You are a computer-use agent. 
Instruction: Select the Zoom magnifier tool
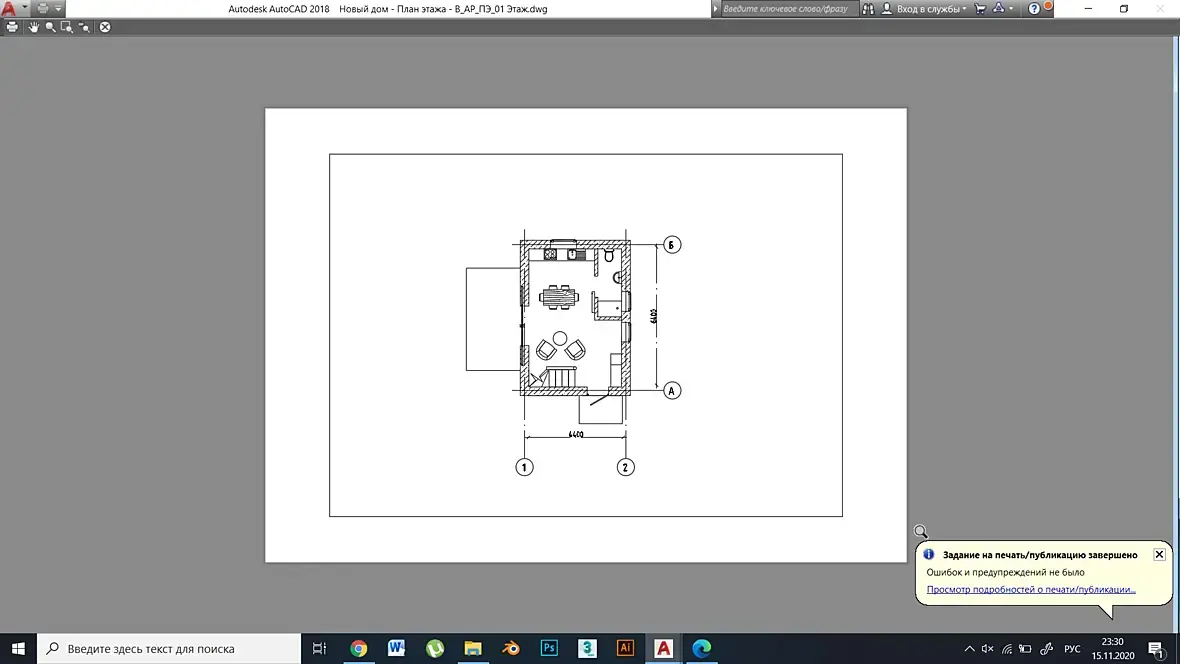(50, 27)
